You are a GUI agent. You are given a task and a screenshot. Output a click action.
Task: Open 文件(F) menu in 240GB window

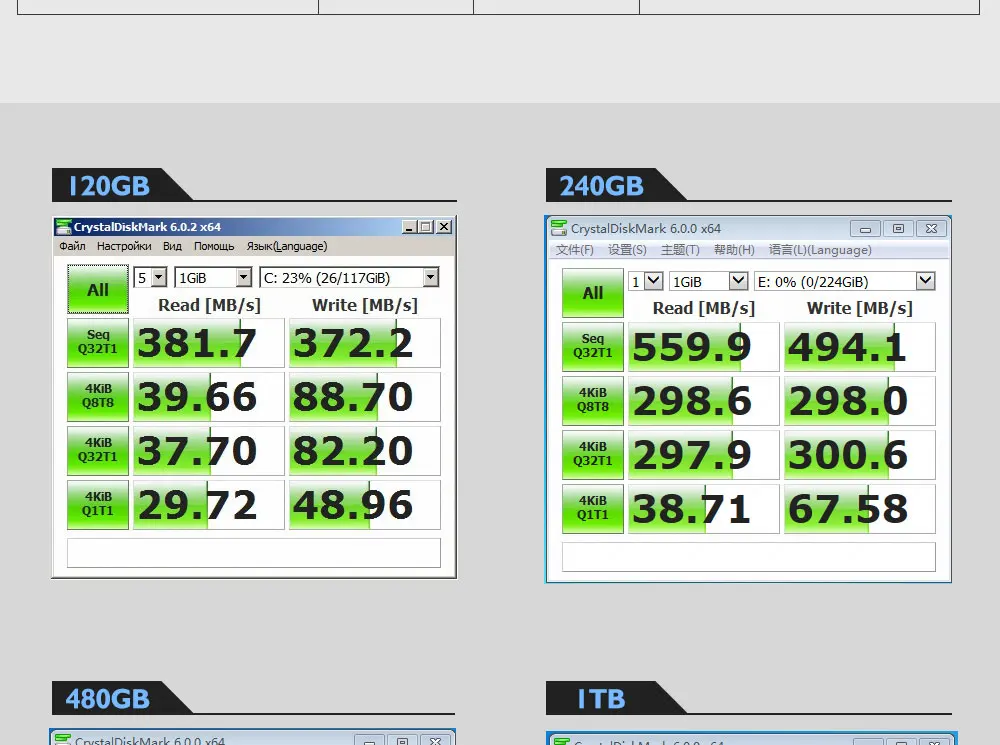click(x=575, y=250)
